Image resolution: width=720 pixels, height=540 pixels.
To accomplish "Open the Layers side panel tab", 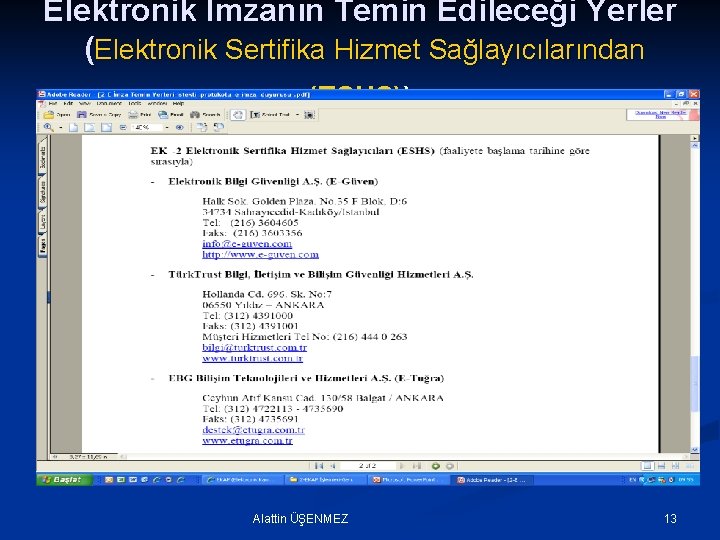I will (x=42, y=222).
